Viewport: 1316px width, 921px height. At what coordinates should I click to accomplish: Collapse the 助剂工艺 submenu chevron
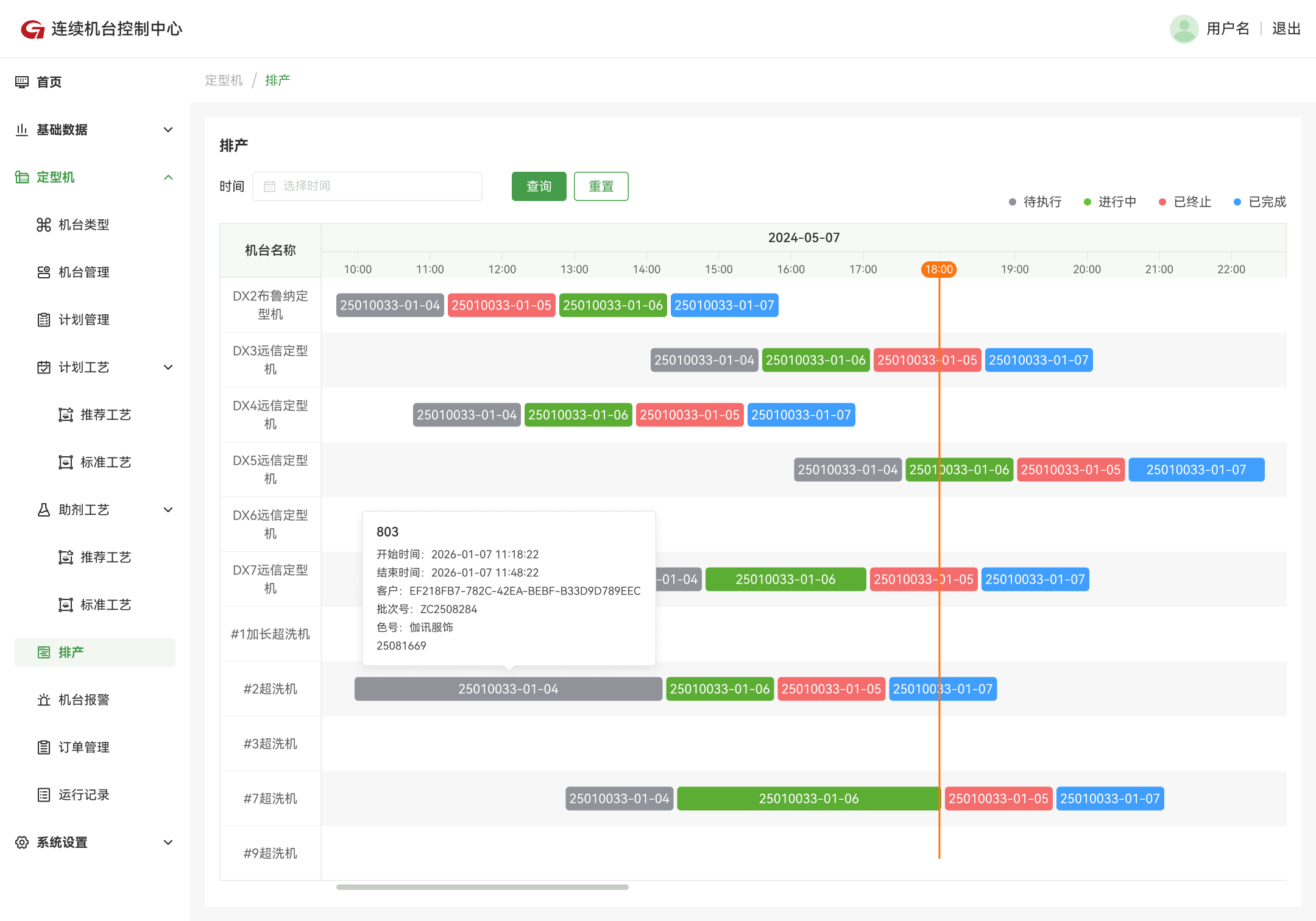(168, 510)
